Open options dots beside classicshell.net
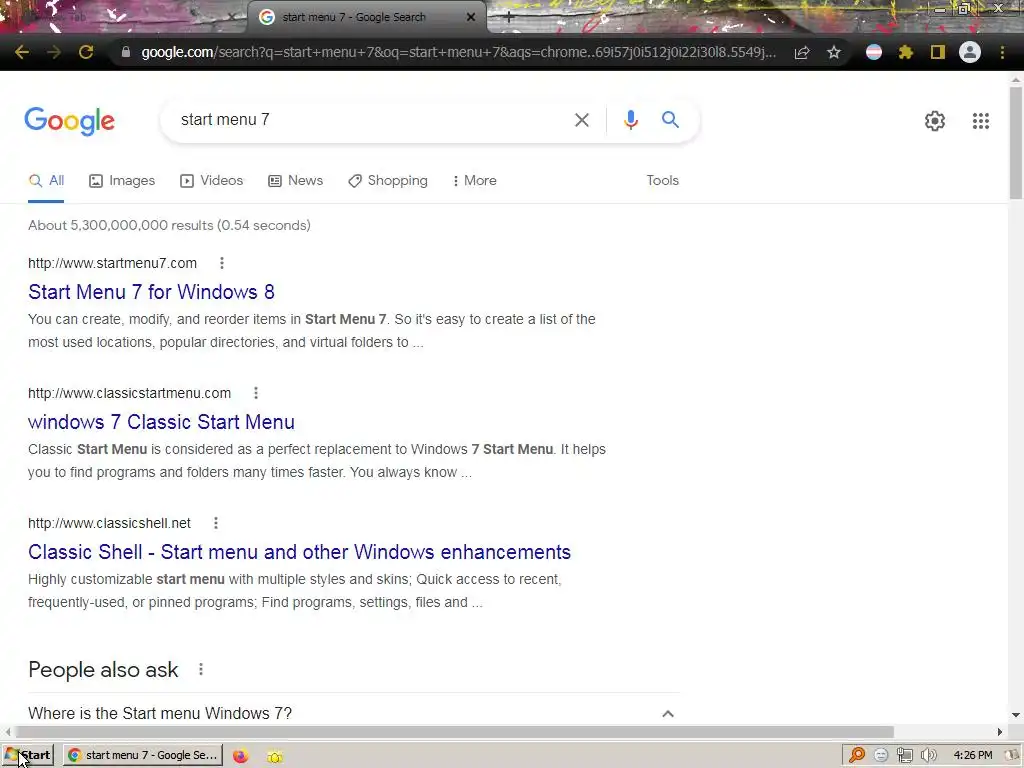This screenshot has width=1024, height=768. tap(216, 523)
